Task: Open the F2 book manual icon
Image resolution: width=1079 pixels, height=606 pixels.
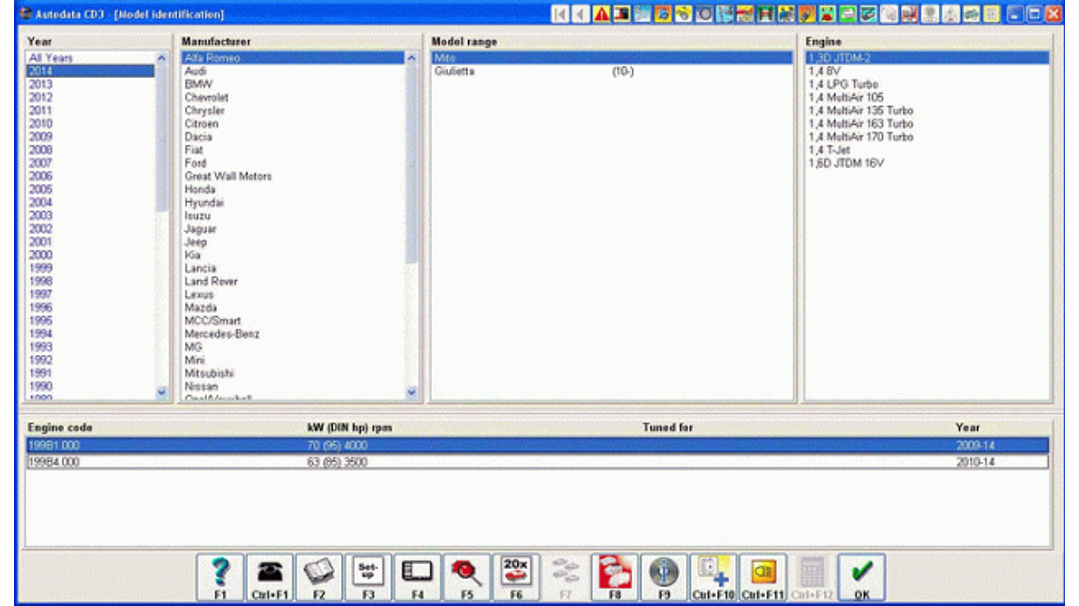Action: coord(319,577)
